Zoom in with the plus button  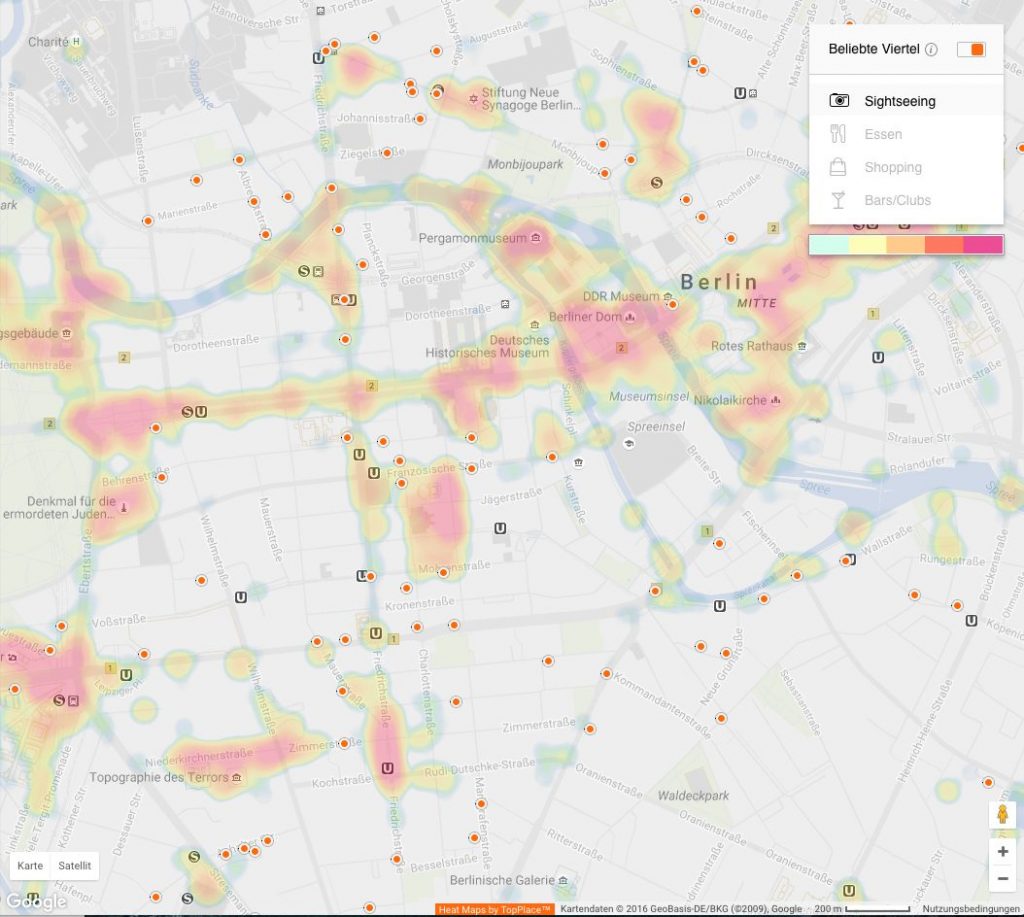(1002, 851)
